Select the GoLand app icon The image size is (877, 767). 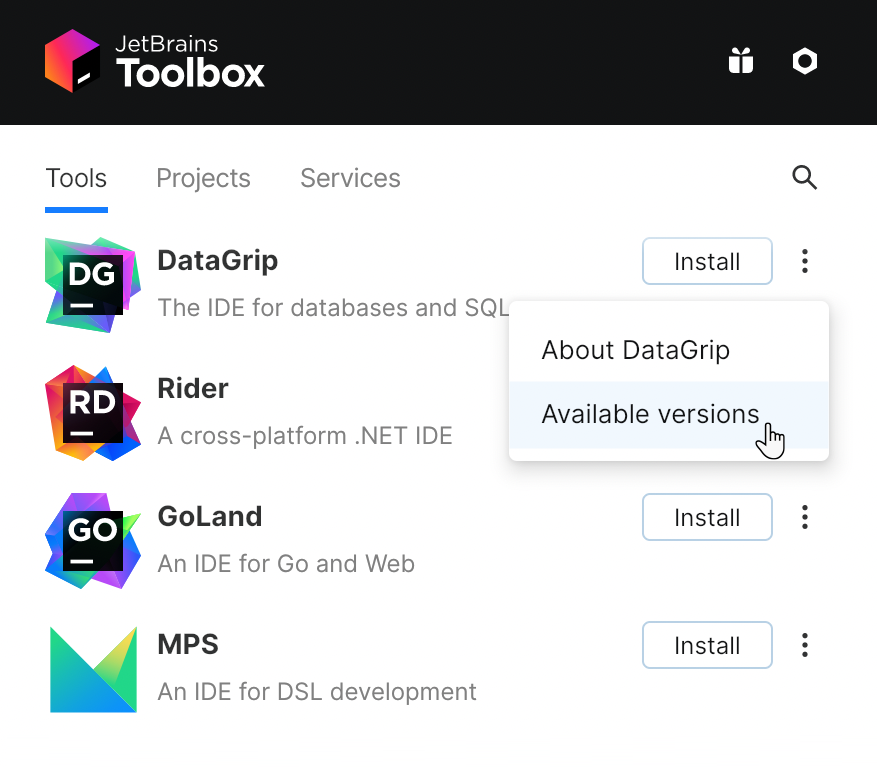[92, 539]
